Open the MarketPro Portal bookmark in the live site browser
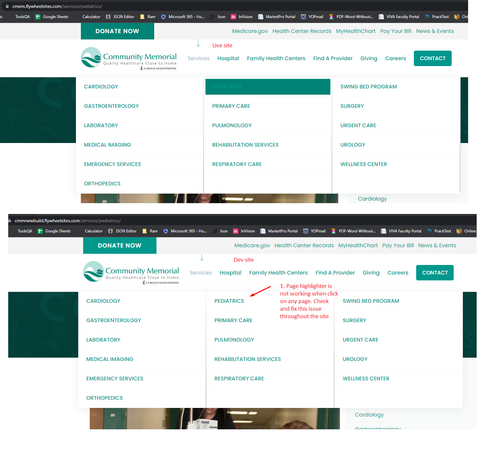Screen dimensions: 500x452 [x=277, y=17]
